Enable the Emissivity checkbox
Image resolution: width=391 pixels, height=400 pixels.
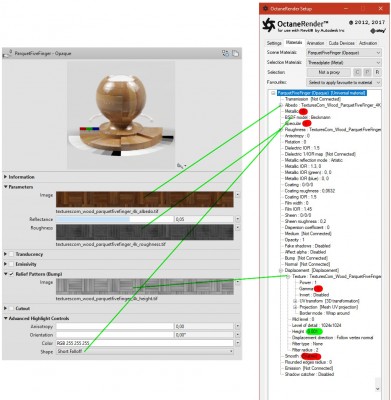(x=11, y=264)
